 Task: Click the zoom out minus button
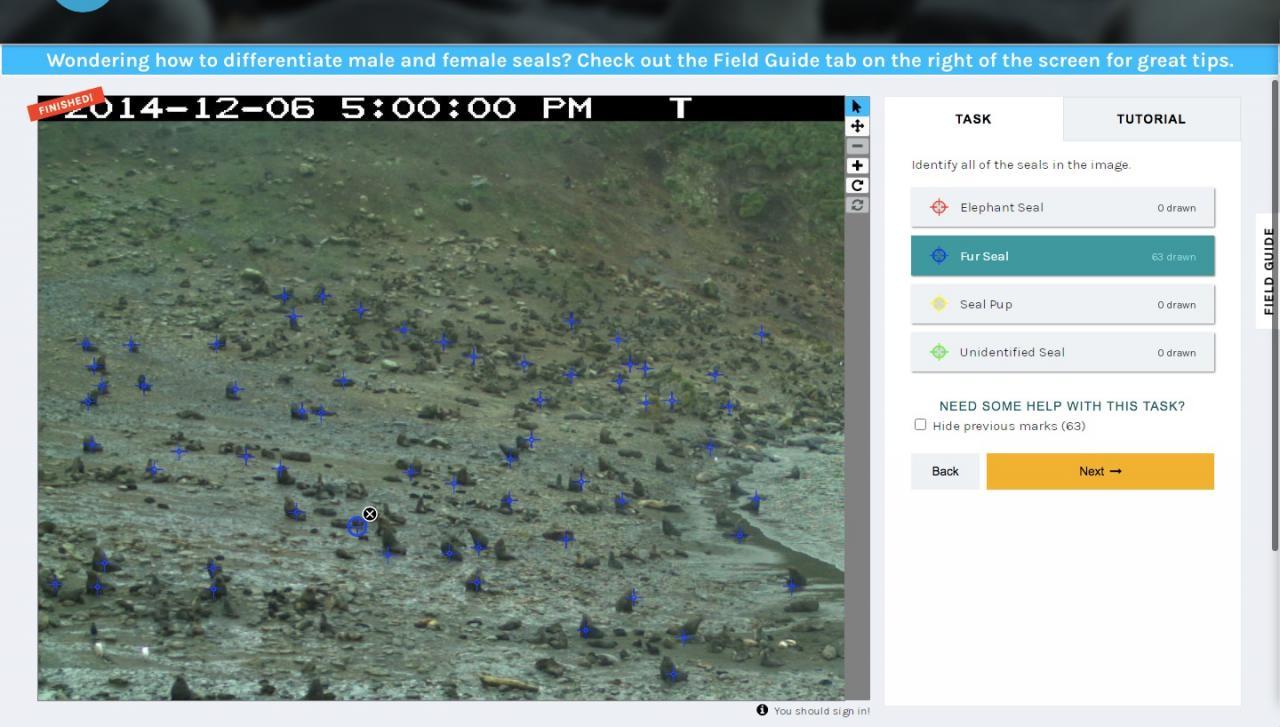(x=857, y=146)
